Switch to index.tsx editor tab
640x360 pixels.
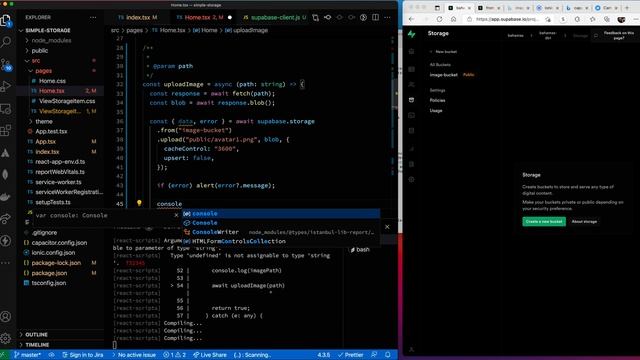click(138, 18)
